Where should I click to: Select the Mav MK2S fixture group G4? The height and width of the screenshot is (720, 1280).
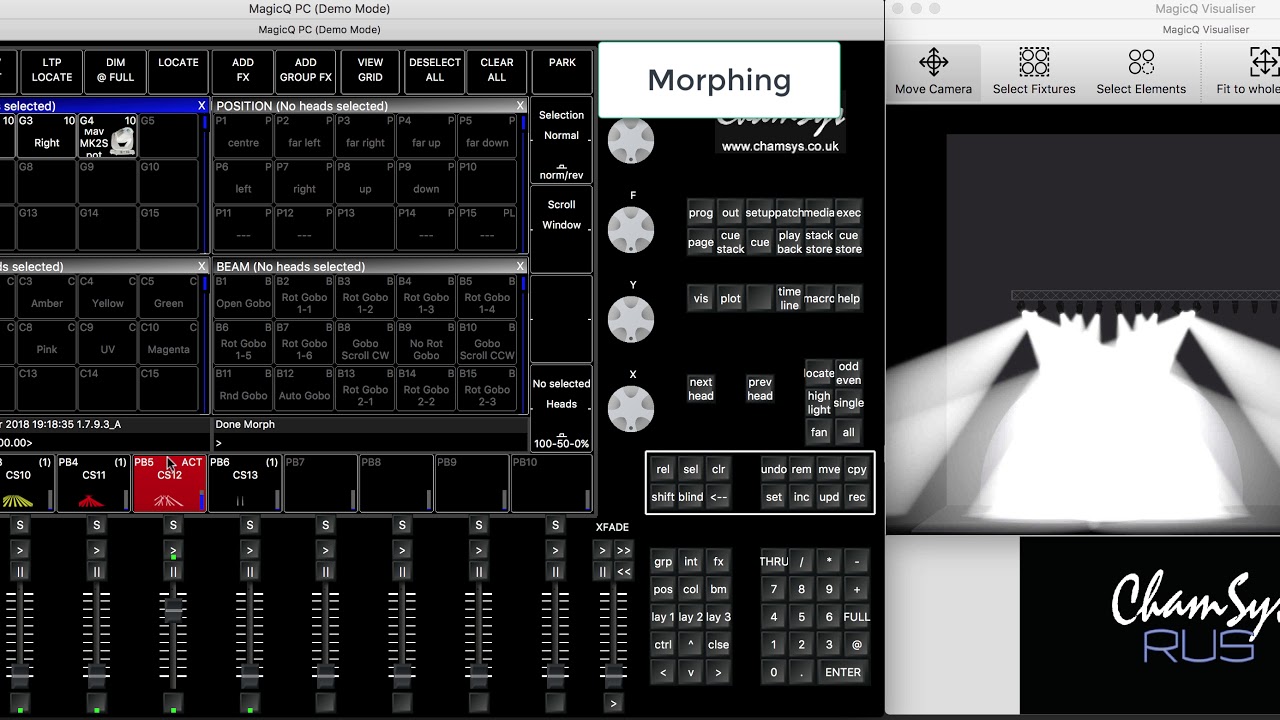[x=108, y=136]
